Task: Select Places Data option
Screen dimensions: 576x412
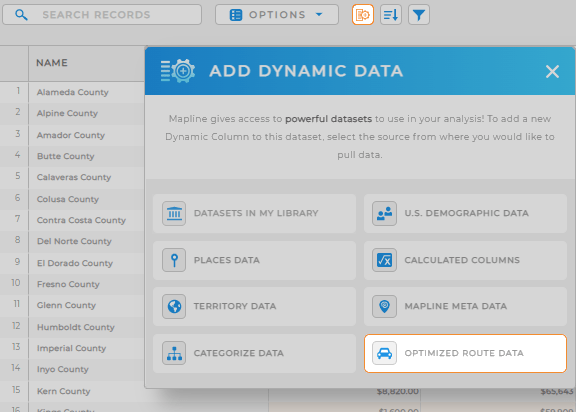Action: click(254, 260)
